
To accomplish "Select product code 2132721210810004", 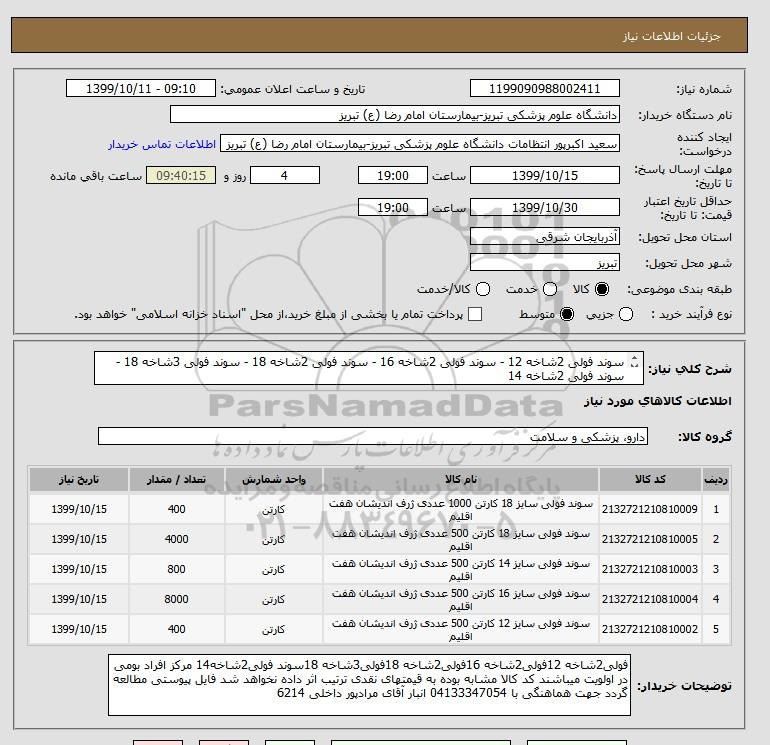I will 650,599.
